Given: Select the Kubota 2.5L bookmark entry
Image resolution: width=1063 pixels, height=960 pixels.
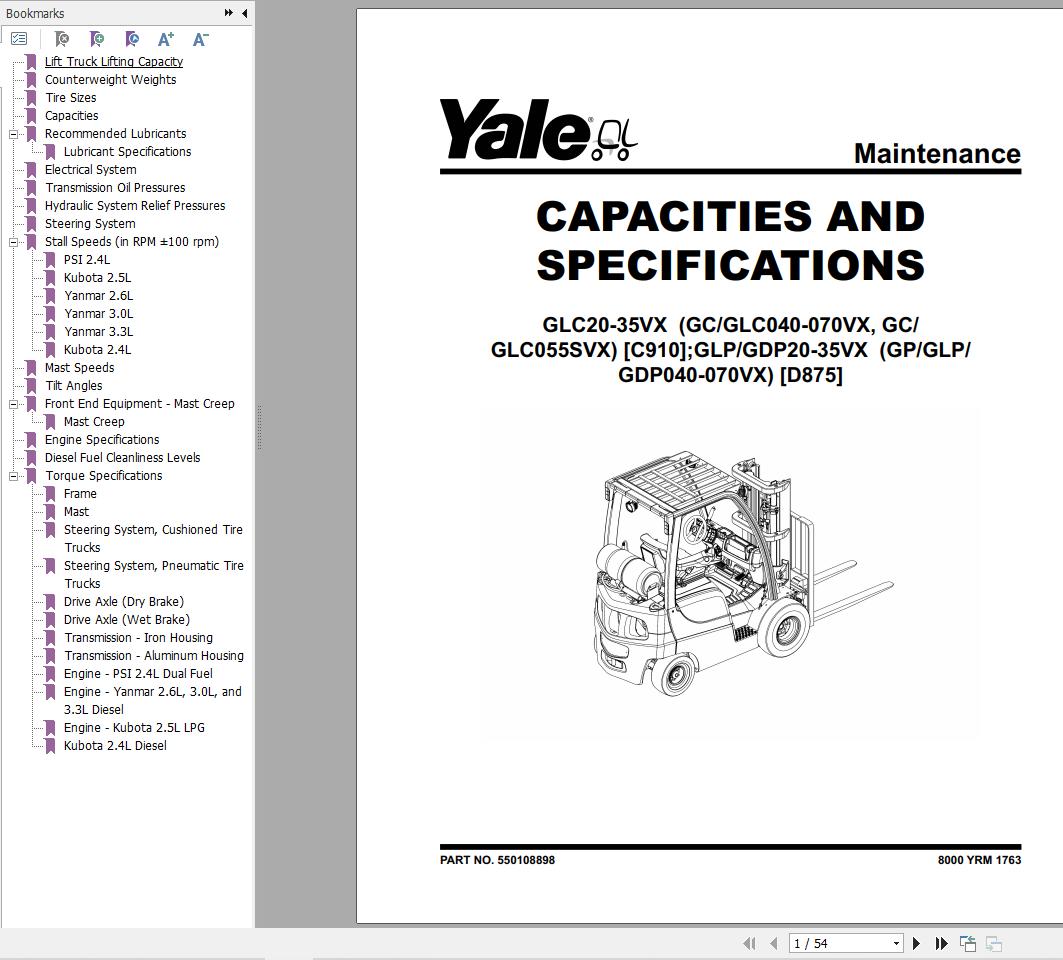Looking at the screenshot, I should (x=97, y=277).
